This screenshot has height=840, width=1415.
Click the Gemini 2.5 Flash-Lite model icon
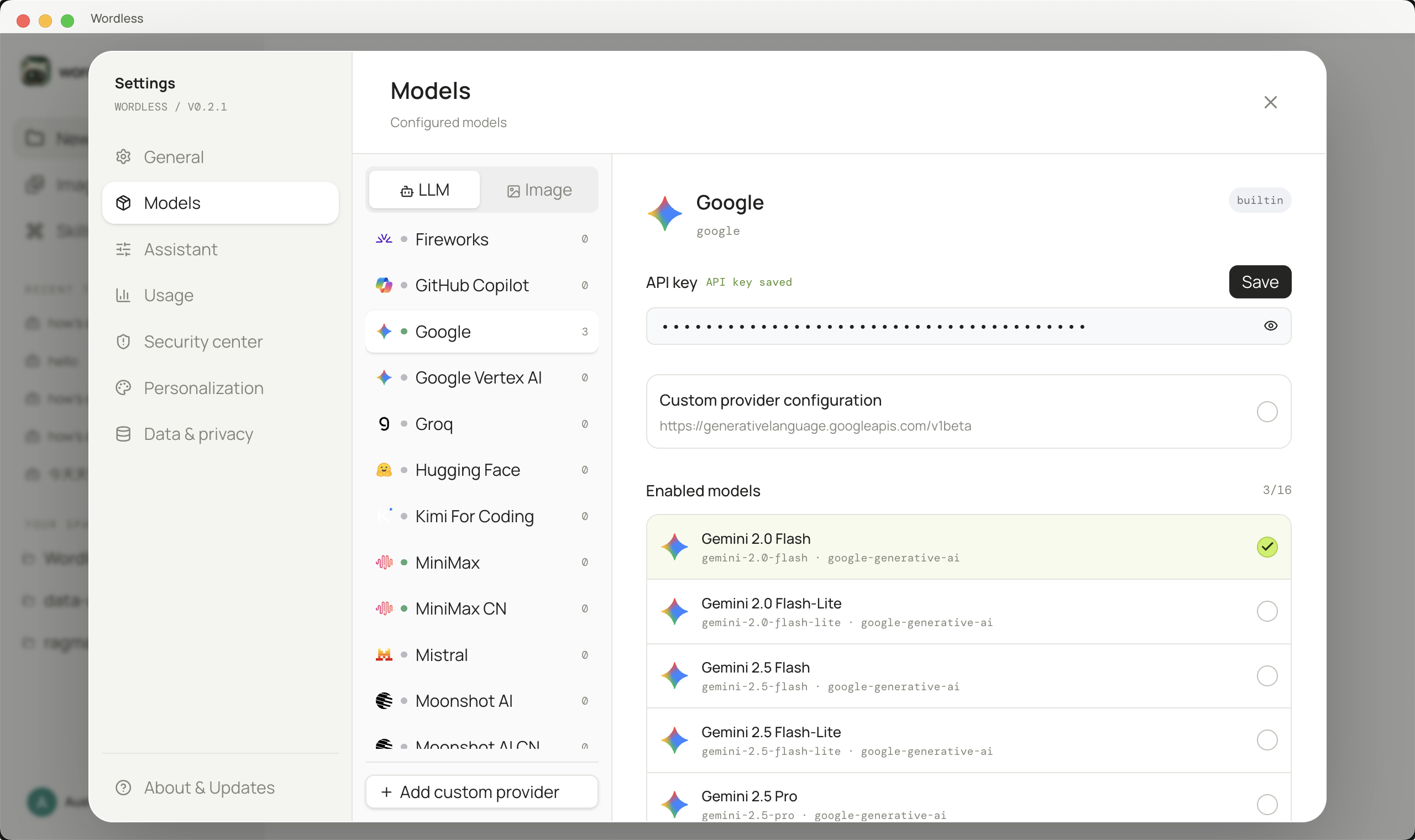tap(675, 740)
